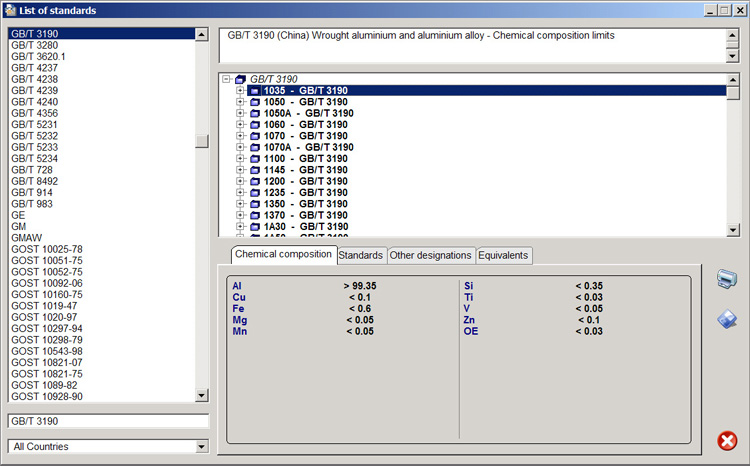This screenshot has height=466, width=750.
Task: Select the 1A30 - GB/T 3190 tree row
Action: click(306, 227)
